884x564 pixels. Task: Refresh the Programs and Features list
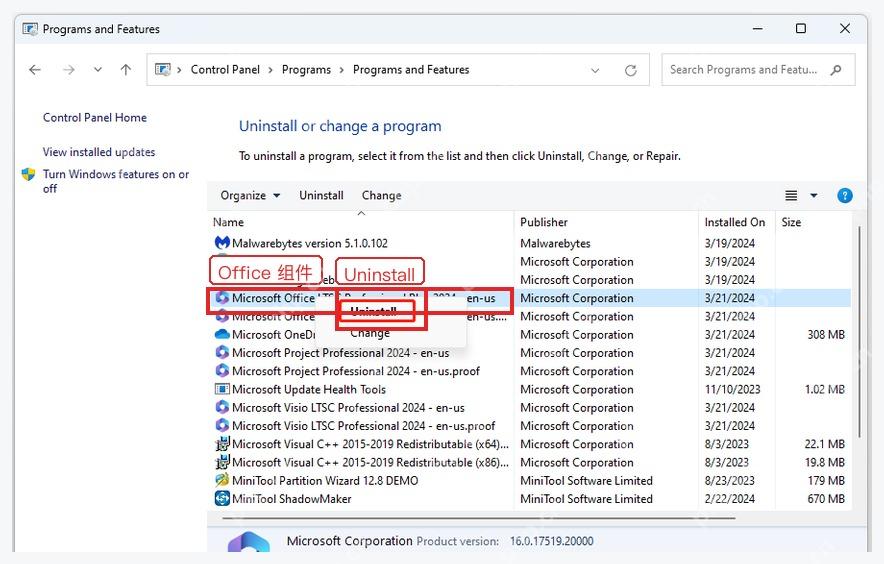point(631,70)
